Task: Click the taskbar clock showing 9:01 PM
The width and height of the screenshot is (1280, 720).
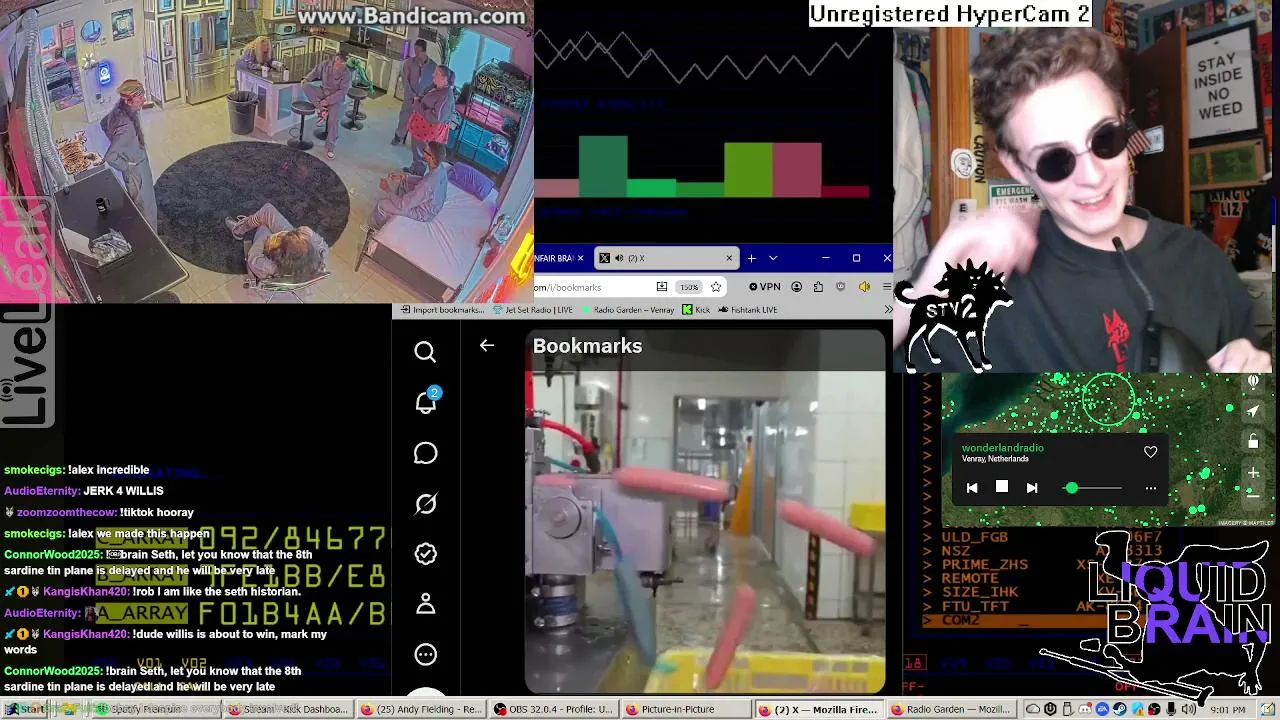Action: pyautogui.click(x=1227, y=710)
